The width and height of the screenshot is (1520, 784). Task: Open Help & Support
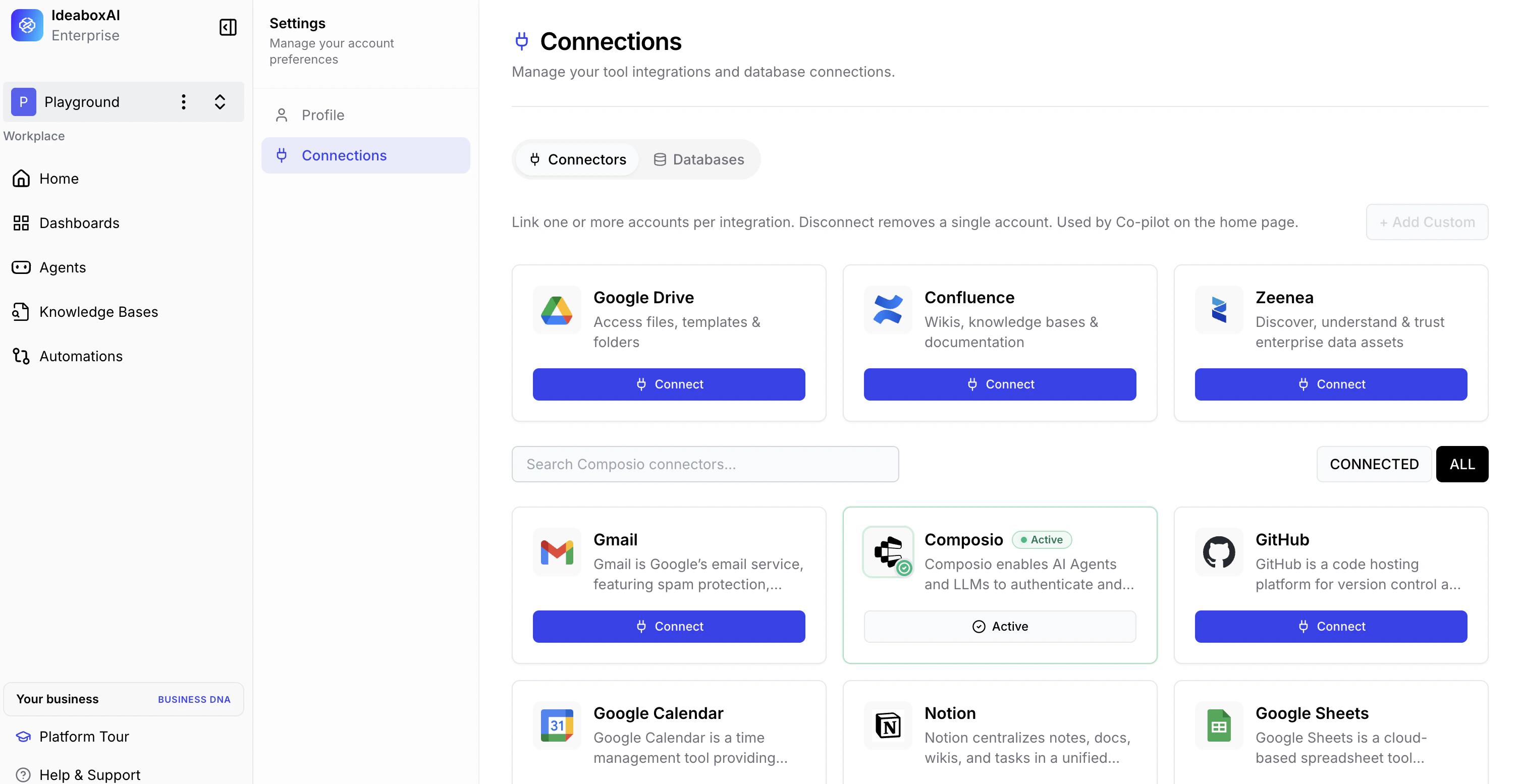[90, 774]
